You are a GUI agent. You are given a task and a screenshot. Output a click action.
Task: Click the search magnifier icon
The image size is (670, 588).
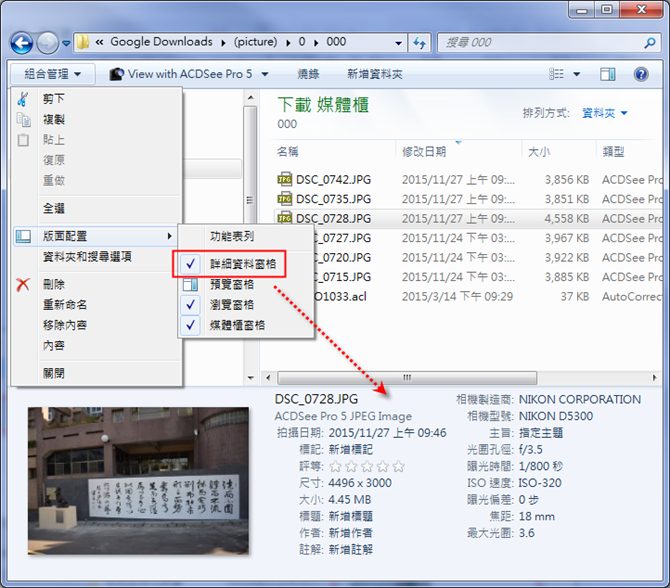649,43
